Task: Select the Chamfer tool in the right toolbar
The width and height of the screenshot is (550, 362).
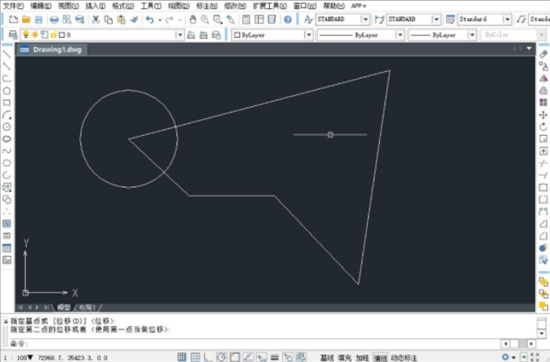Action: [543, 223]
